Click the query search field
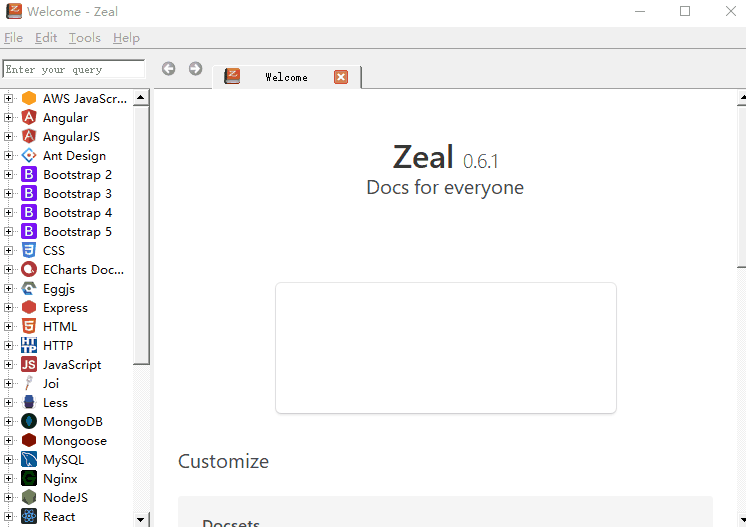This screenshot has width=746, height=527. pos(74,69)
